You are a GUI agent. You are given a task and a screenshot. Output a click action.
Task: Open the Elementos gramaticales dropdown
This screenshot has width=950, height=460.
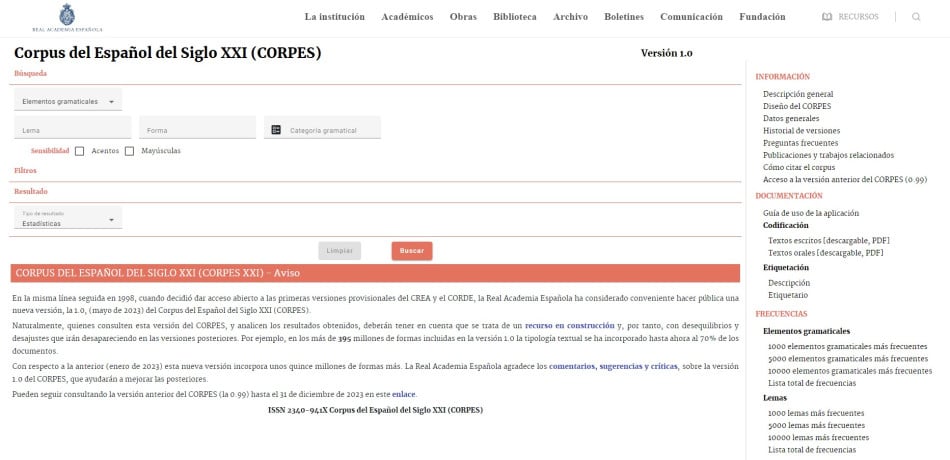coord(68,101)
